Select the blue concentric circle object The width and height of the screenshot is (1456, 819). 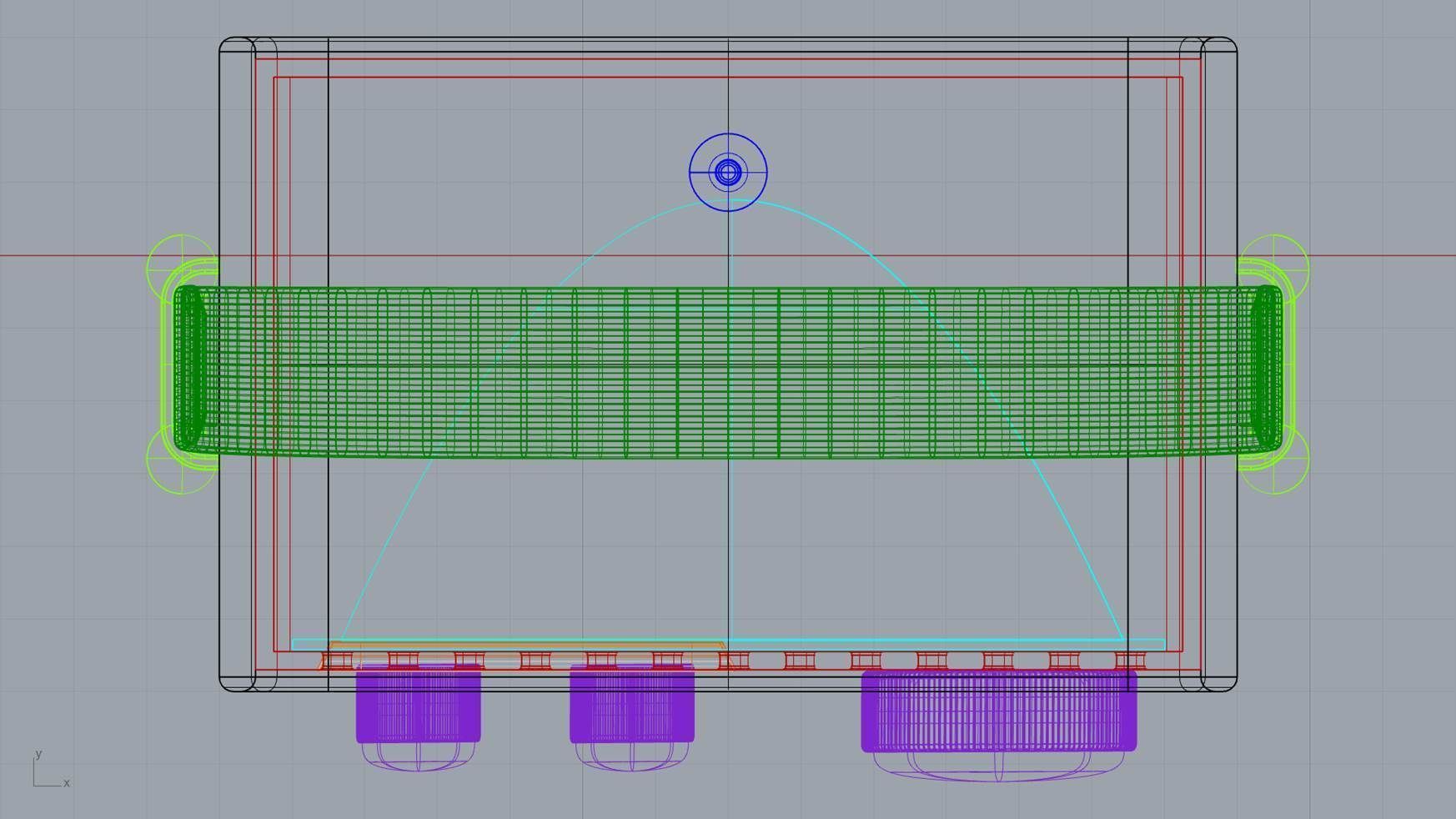(x=728, y=172)
